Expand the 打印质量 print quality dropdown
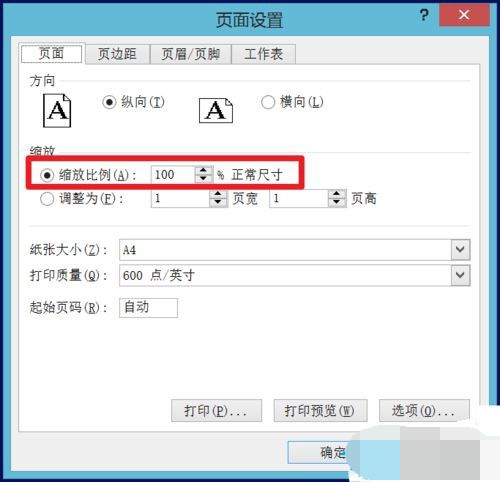500x482 pixels. tap(460, 275)
